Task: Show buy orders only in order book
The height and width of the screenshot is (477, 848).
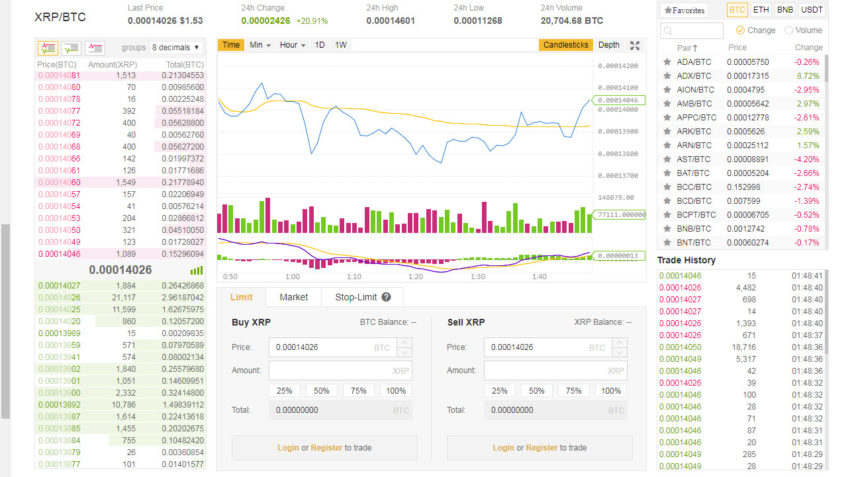Action: click(71, 47)
